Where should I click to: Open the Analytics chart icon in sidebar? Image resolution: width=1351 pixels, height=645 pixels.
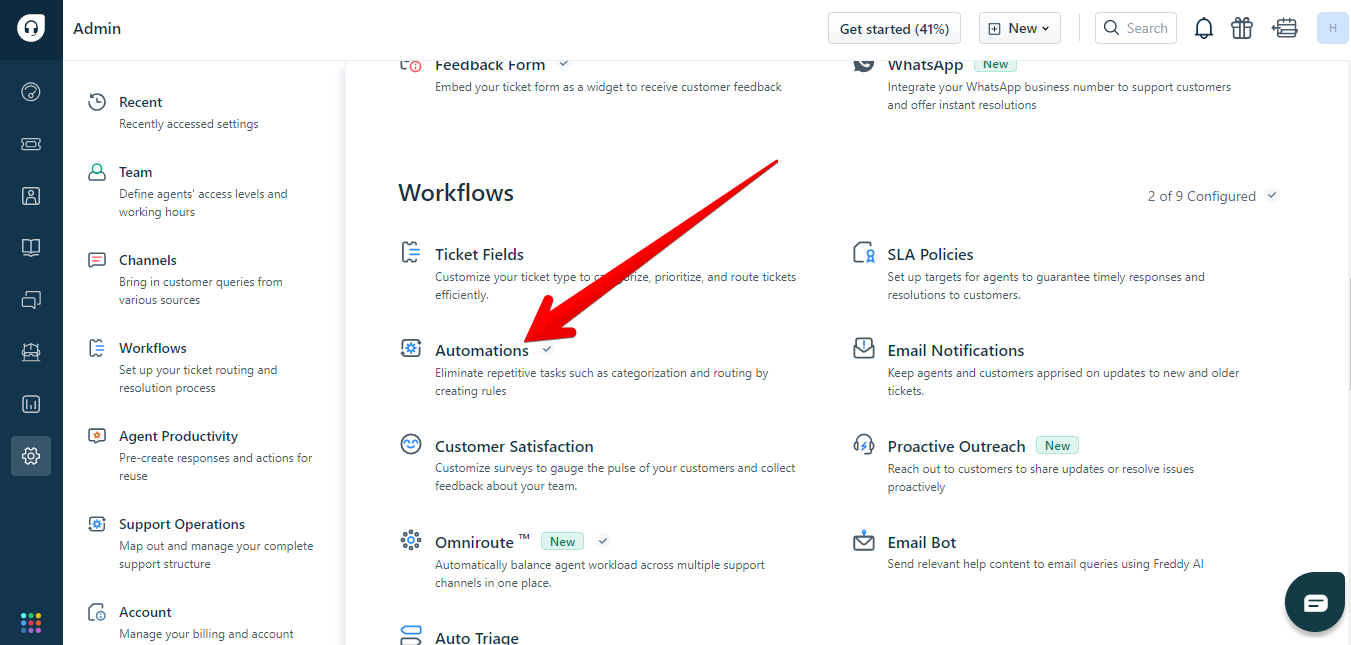31,404
